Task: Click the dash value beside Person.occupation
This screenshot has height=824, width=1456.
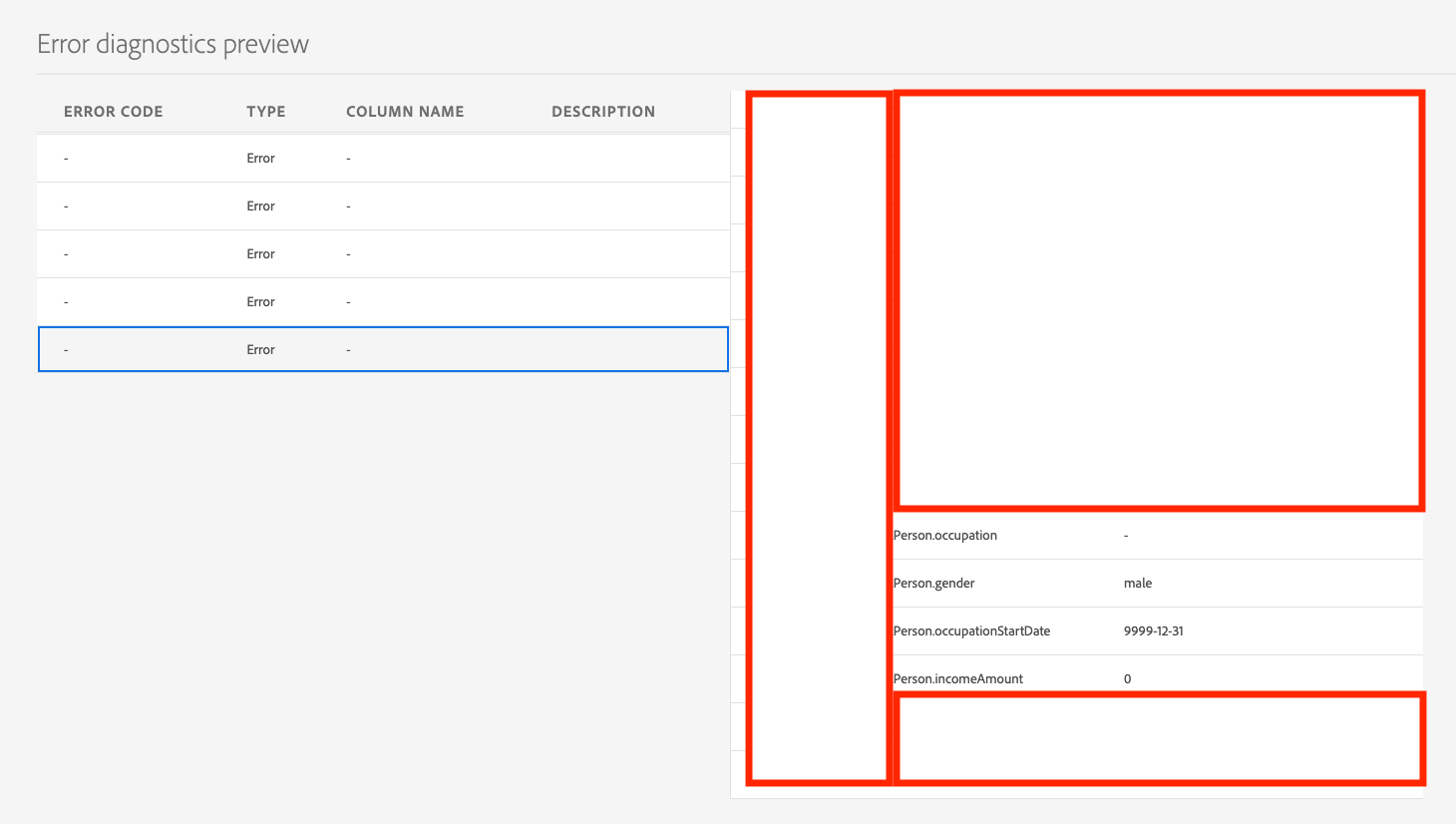Action: pos(1126,536)
